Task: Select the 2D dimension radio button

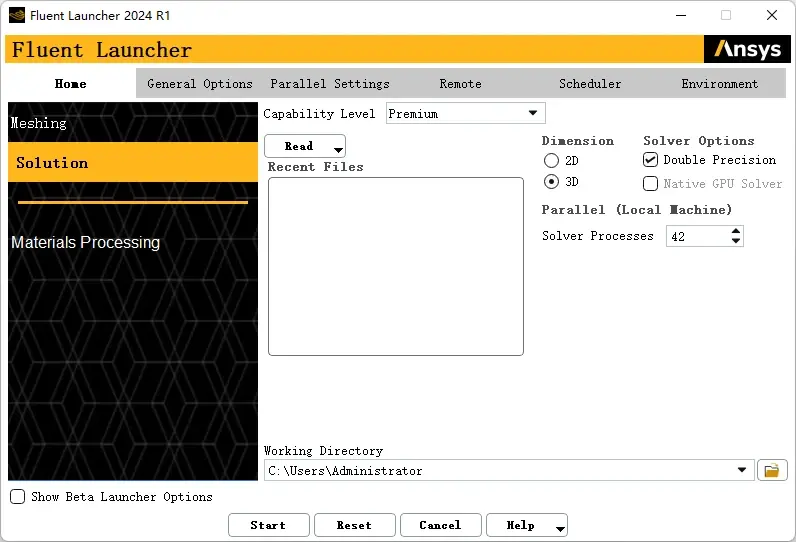Action: pyautogui.click(x=551, y=161)
